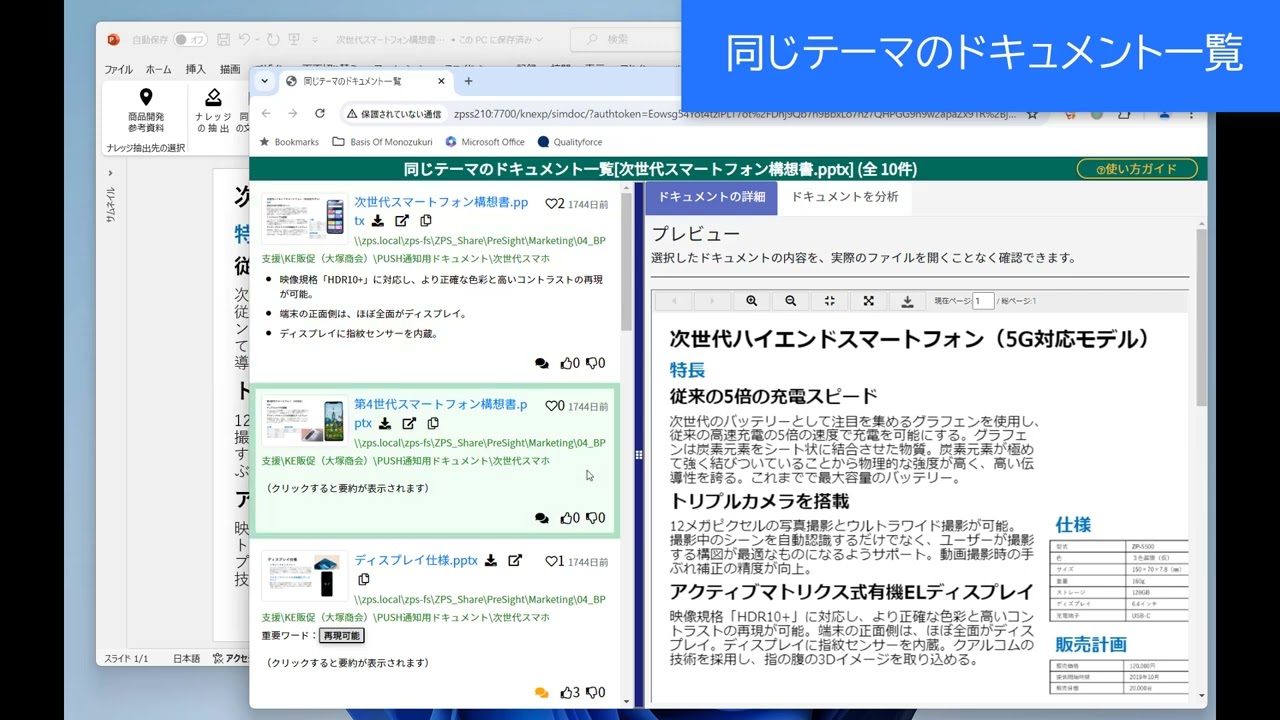1280x720 pixels.
Task: Open 第4世代スマートフォン構想書 in a new window
Action: click(408, 424)
